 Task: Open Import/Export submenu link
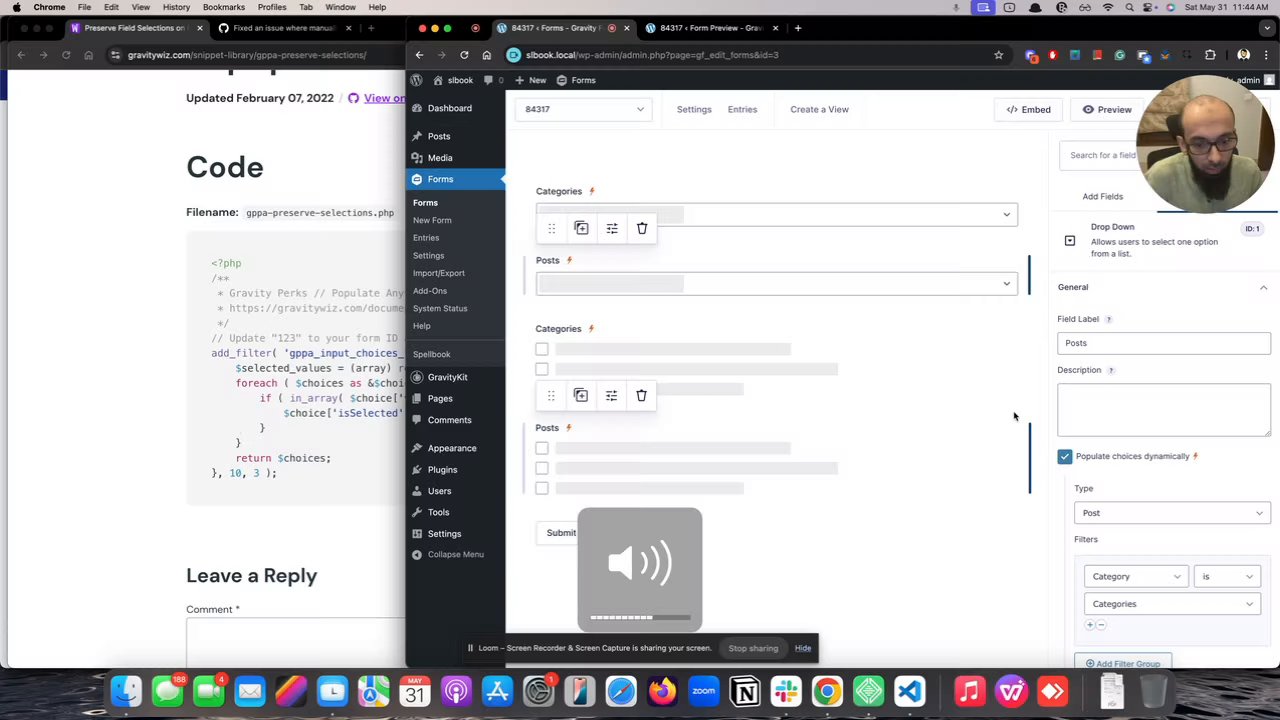tap(438, 273)
